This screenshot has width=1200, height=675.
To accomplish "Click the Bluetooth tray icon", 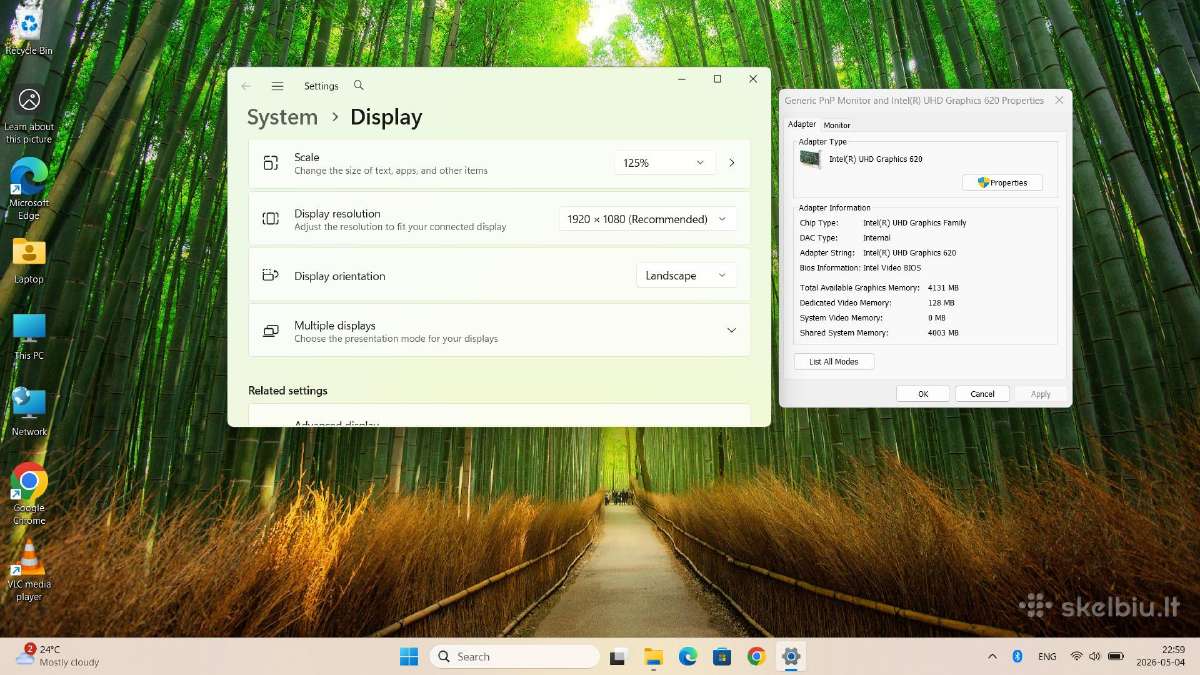I will 1017,656.
